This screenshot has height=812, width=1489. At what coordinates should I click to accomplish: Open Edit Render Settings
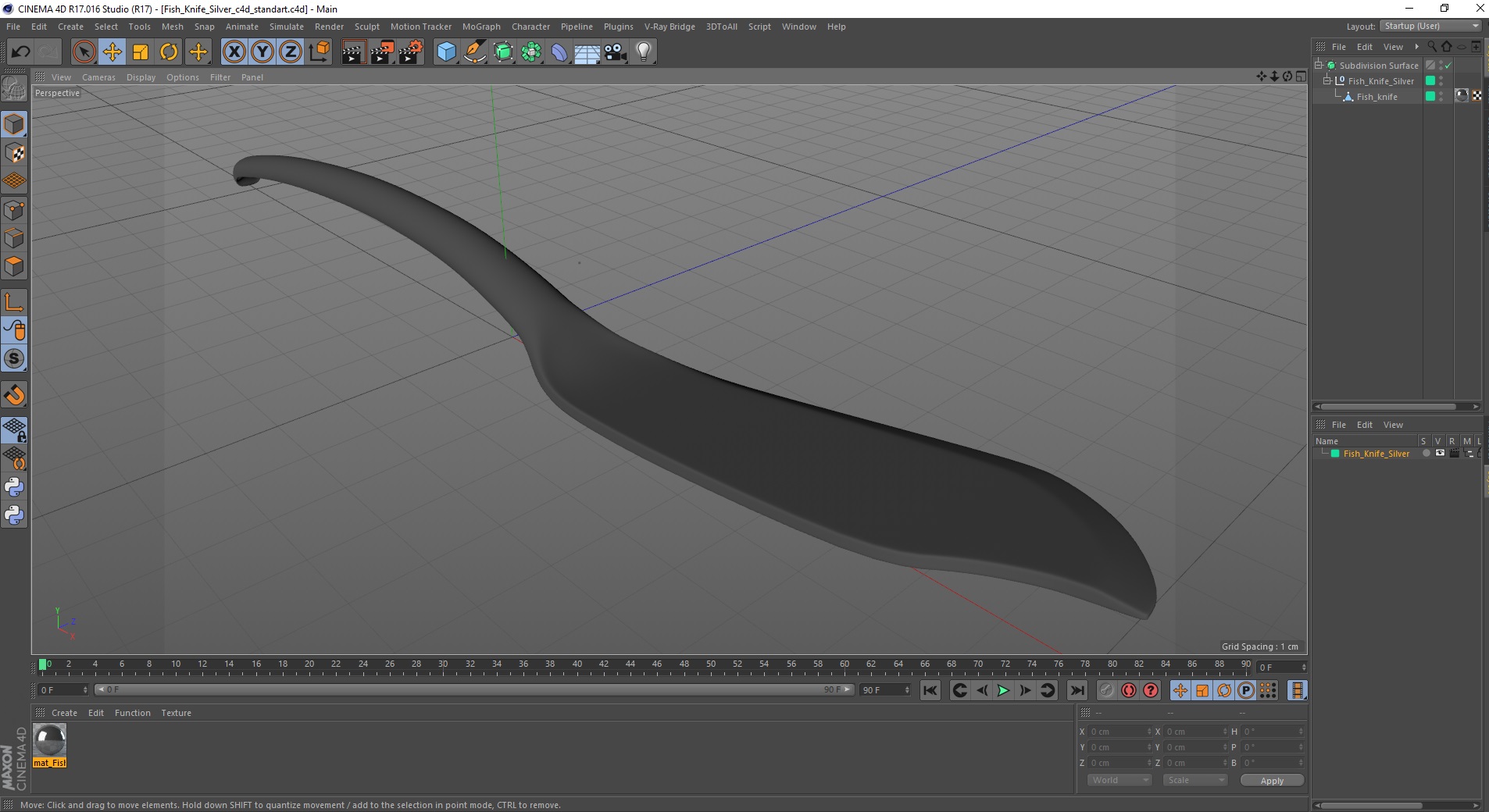411,52
